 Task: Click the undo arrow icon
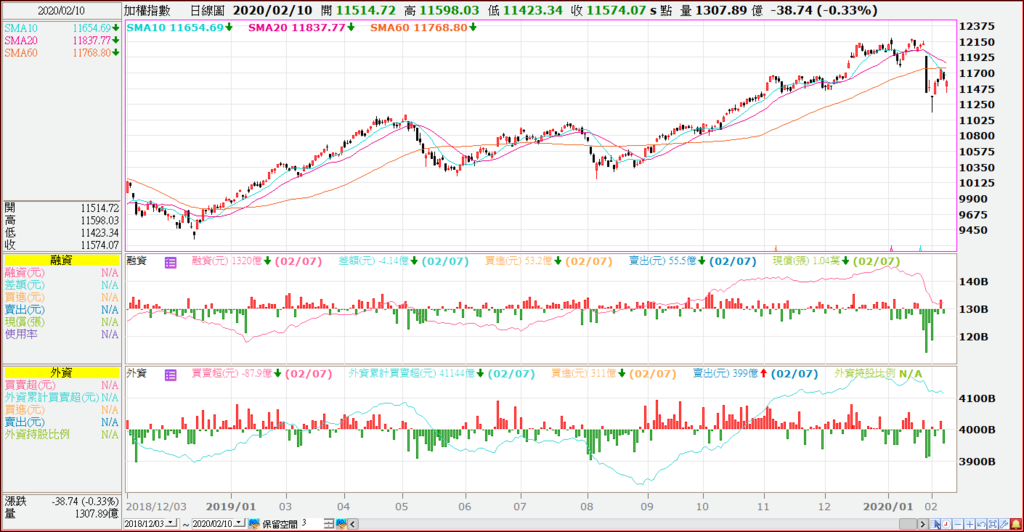tap(981, 524)
